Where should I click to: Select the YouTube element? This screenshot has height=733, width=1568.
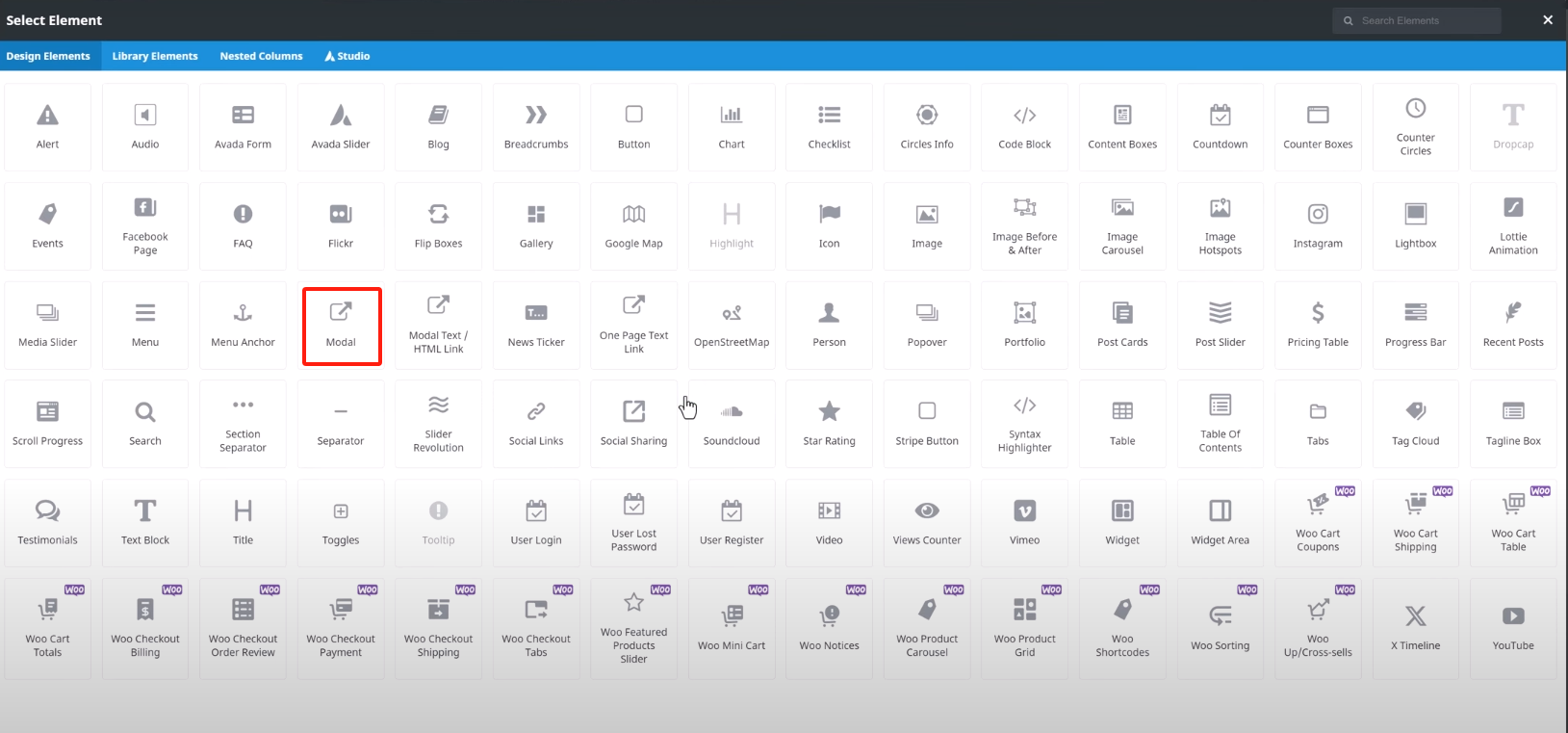1513,626
